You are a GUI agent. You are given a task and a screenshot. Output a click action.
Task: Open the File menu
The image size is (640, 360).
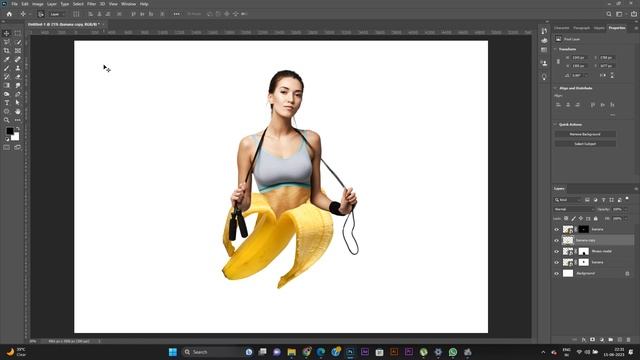(14, 4)
